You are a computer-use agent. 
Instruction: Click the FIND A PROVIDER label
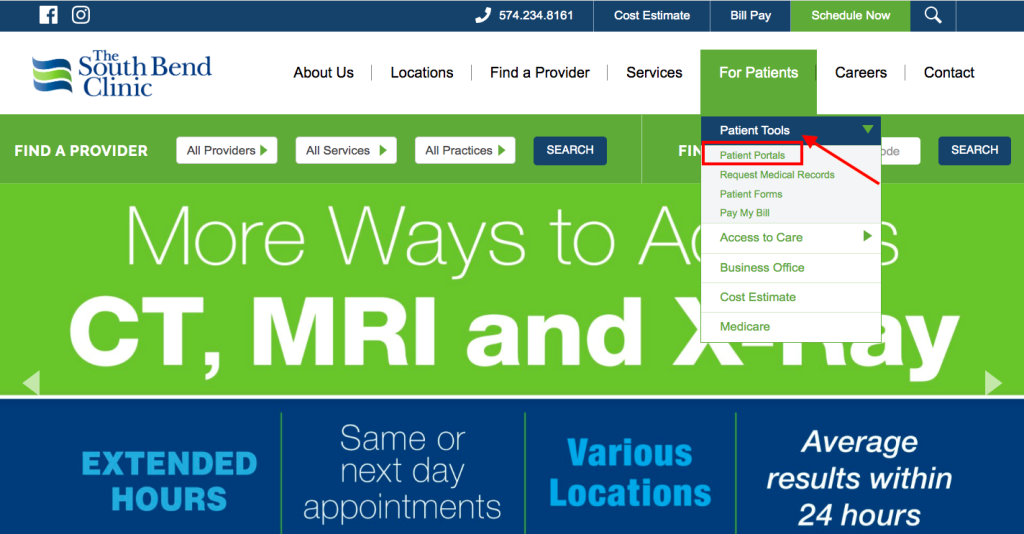(81, 151)
